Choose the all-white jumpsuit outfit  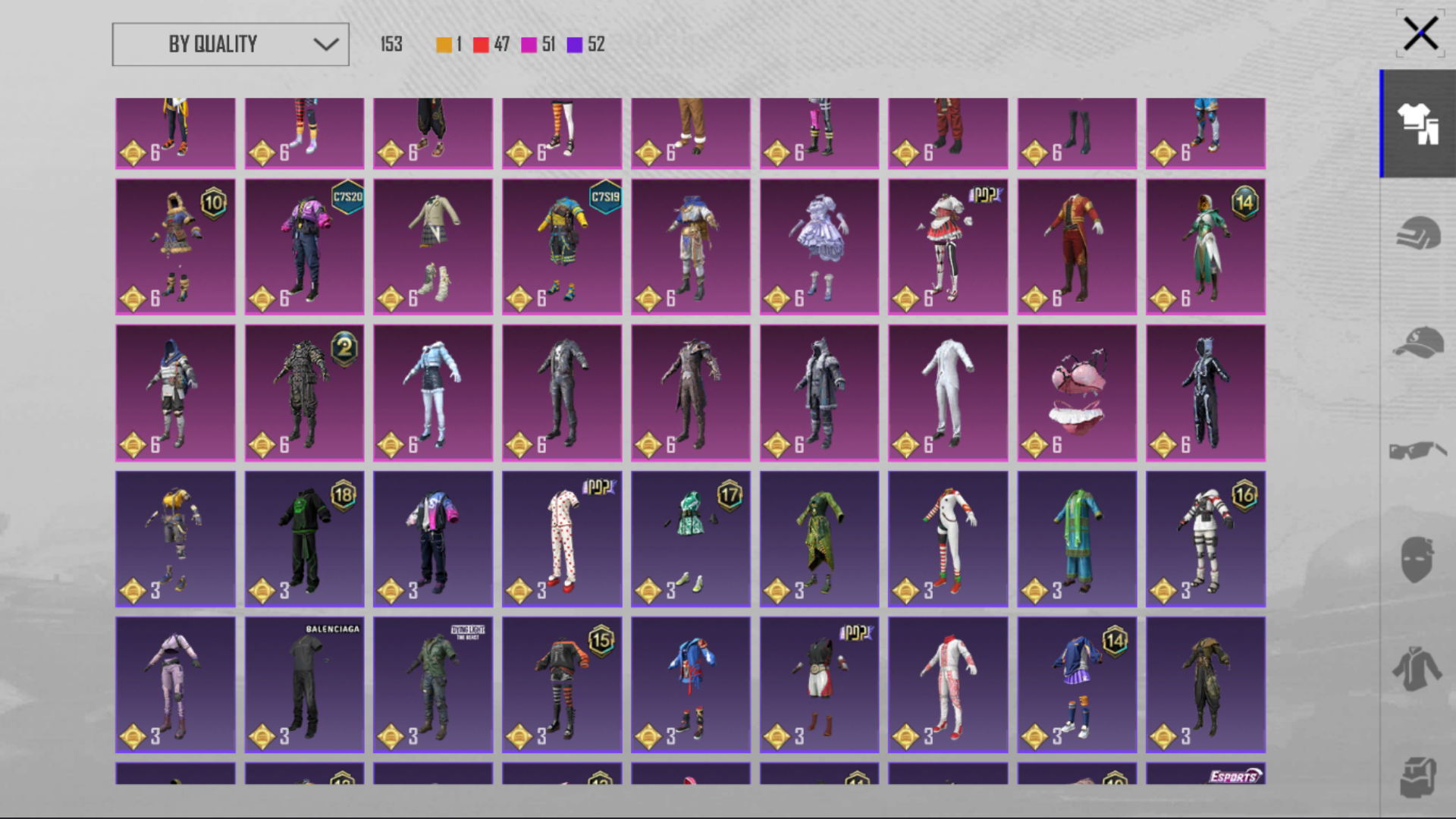[x=948, y=393]
